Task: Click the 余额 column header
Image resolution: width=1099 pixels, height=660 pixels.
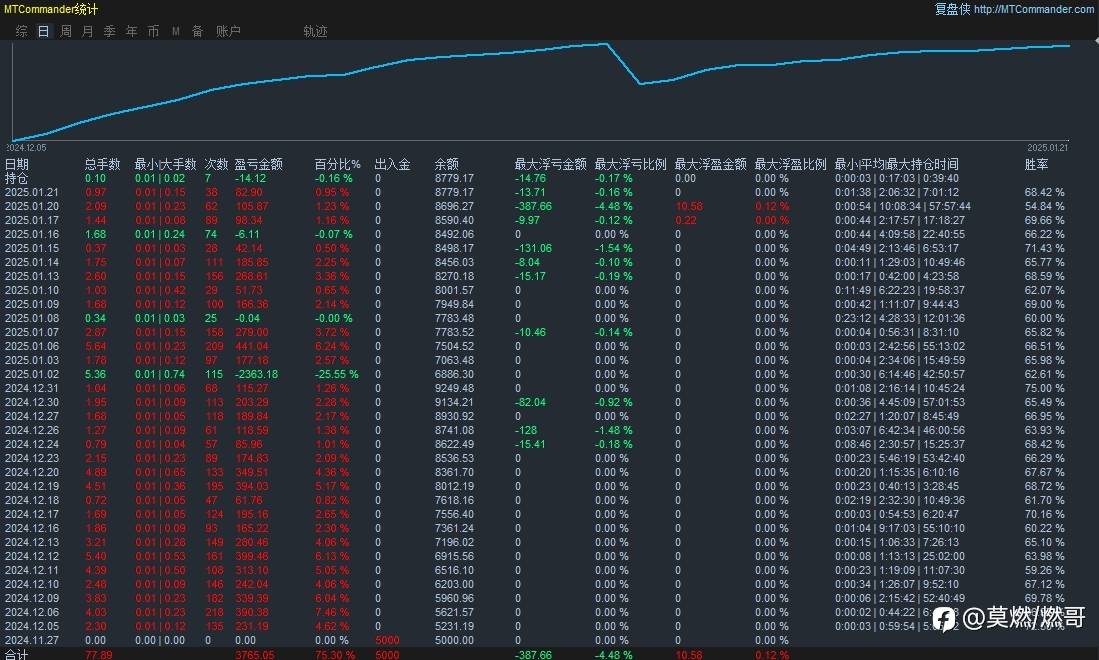Action: [446, 164]
